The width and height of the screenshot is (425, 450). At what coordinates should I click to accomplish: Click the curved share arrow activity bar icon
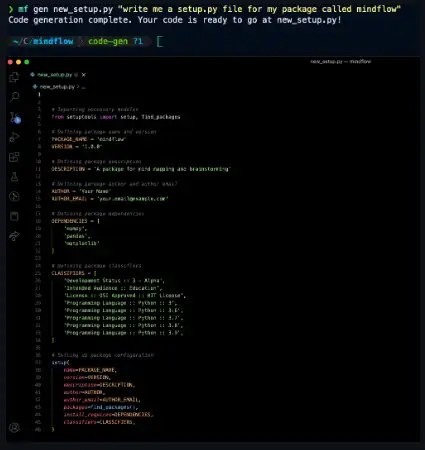pyautogui.click(x=14, y=236)
